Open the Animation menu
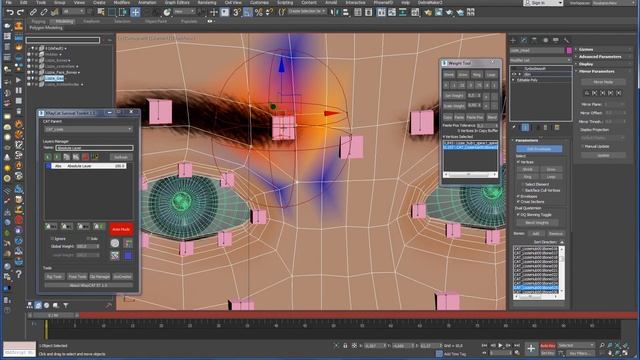Viewport: 640px width, 360px height. tap(147, 2)
